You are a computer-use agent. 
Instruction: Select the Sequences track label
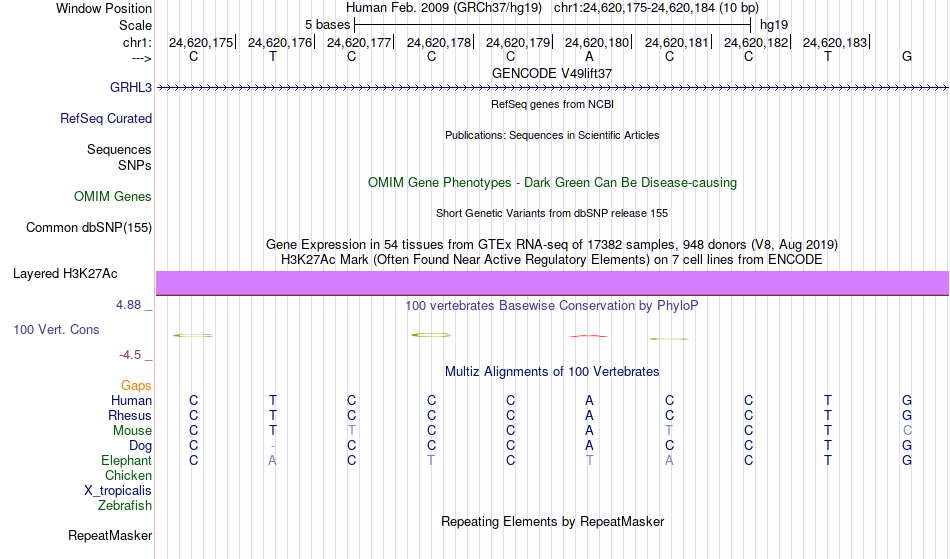(119, 150)
